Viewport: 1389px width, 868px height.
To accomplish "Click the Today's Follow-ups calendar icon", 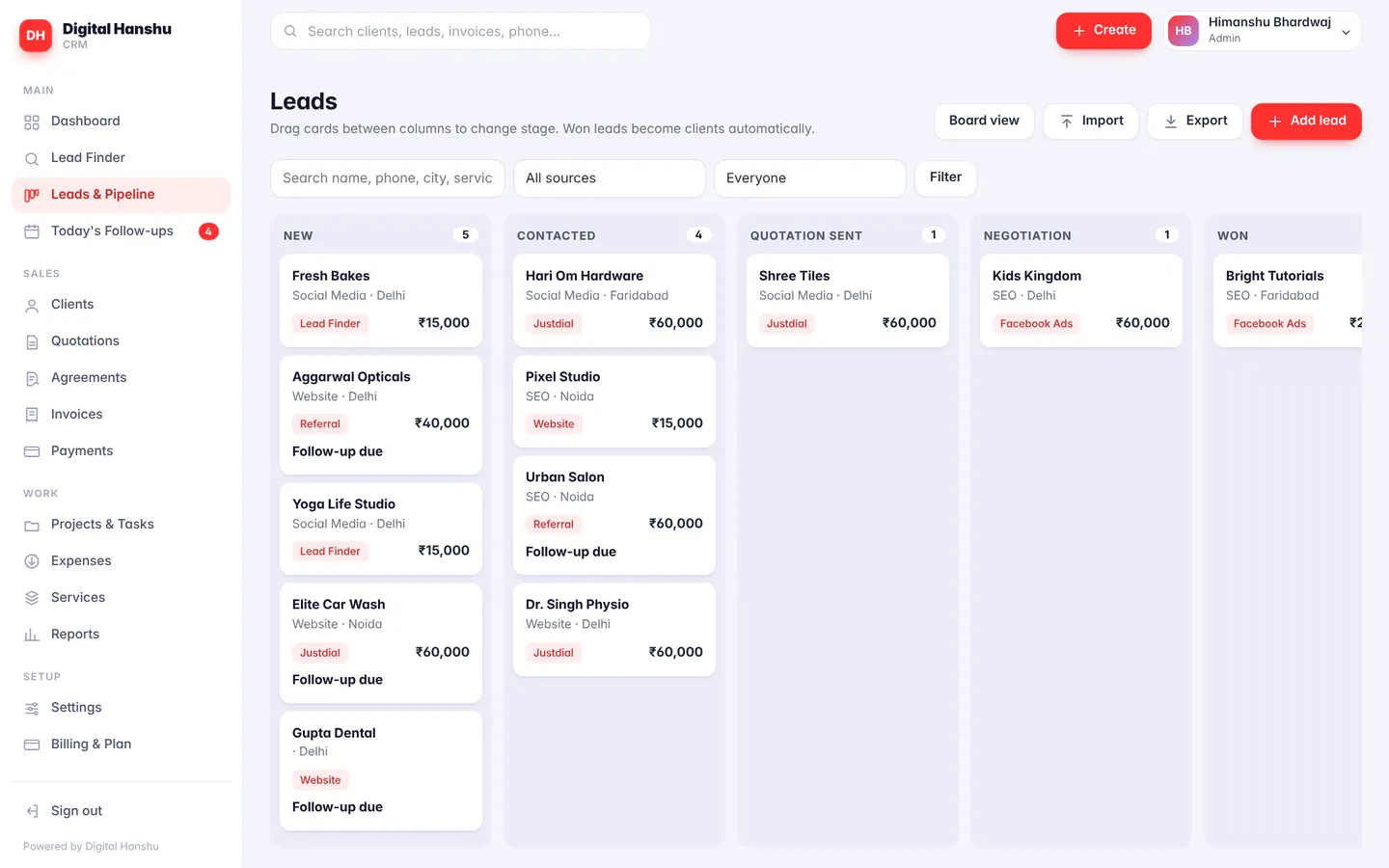I will [32, 231].
